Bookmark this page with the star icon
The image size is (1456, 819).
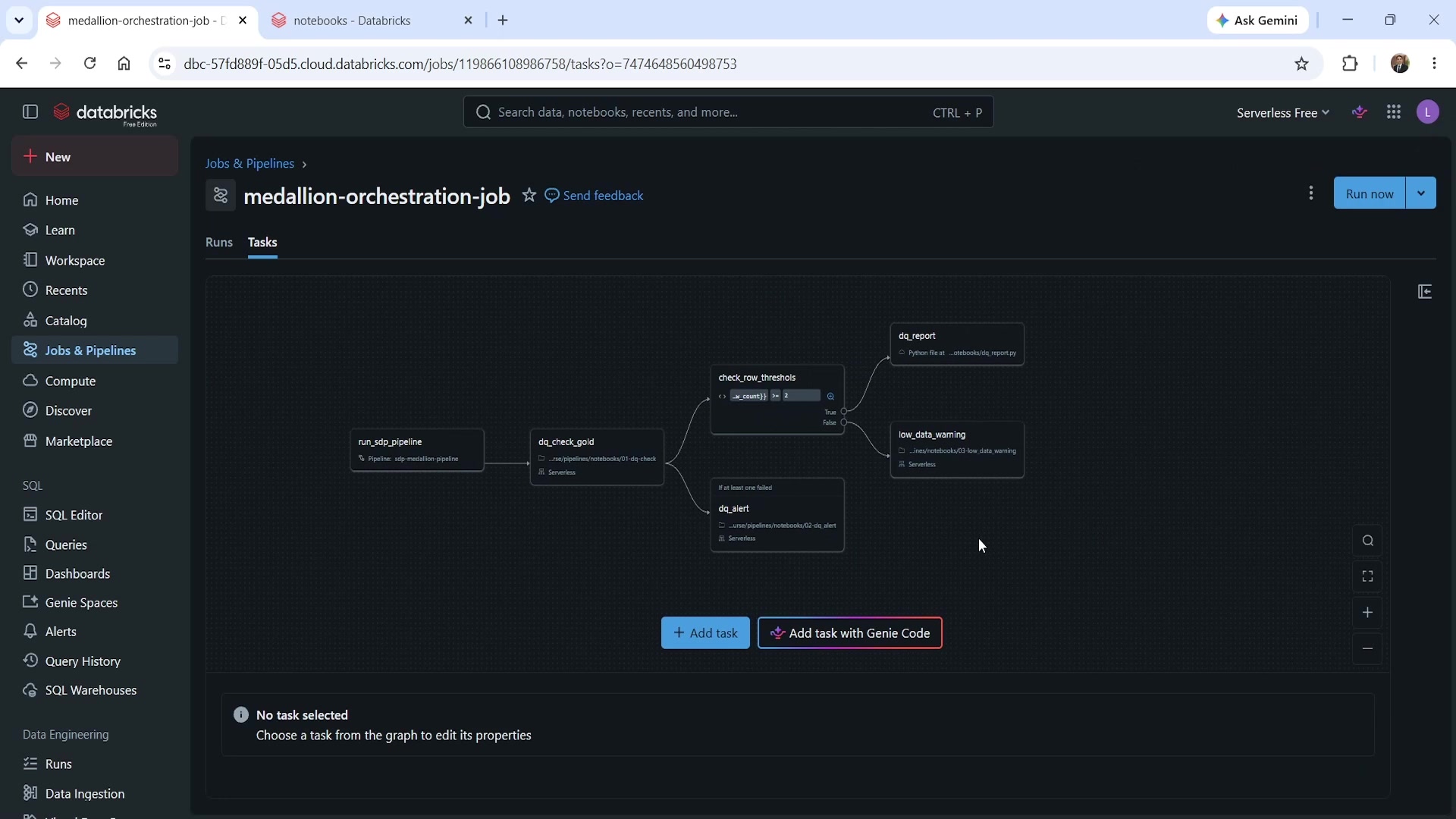(x=1302, y=64)
